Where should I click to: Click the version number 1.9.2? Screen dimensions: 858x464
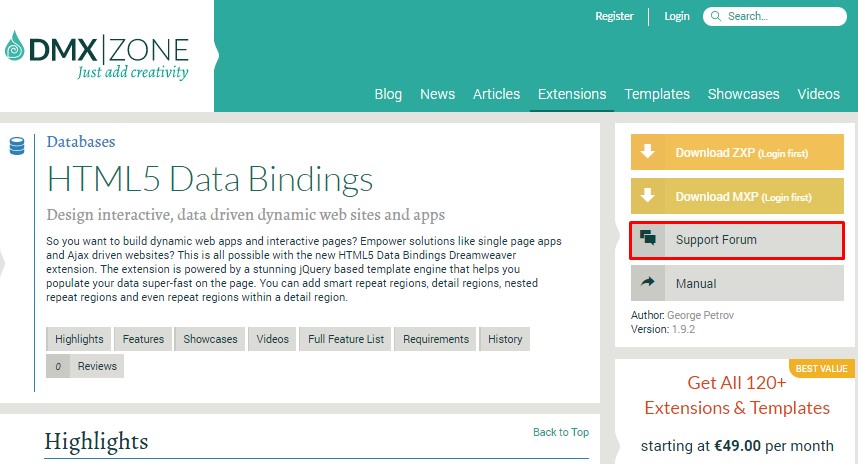coord(683,329)
